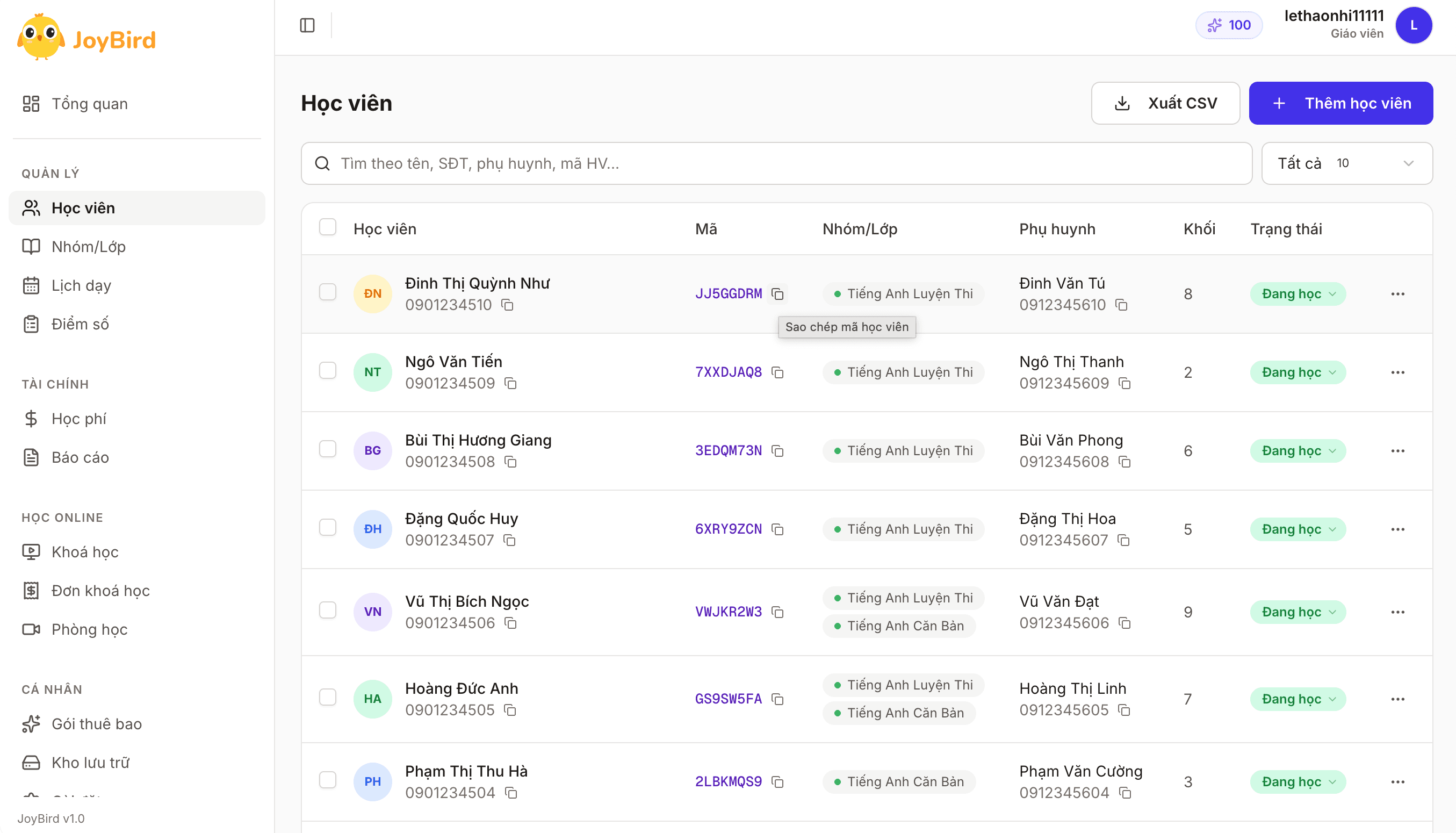Open Lịch dạy in sidebar

tap(136, 285)
